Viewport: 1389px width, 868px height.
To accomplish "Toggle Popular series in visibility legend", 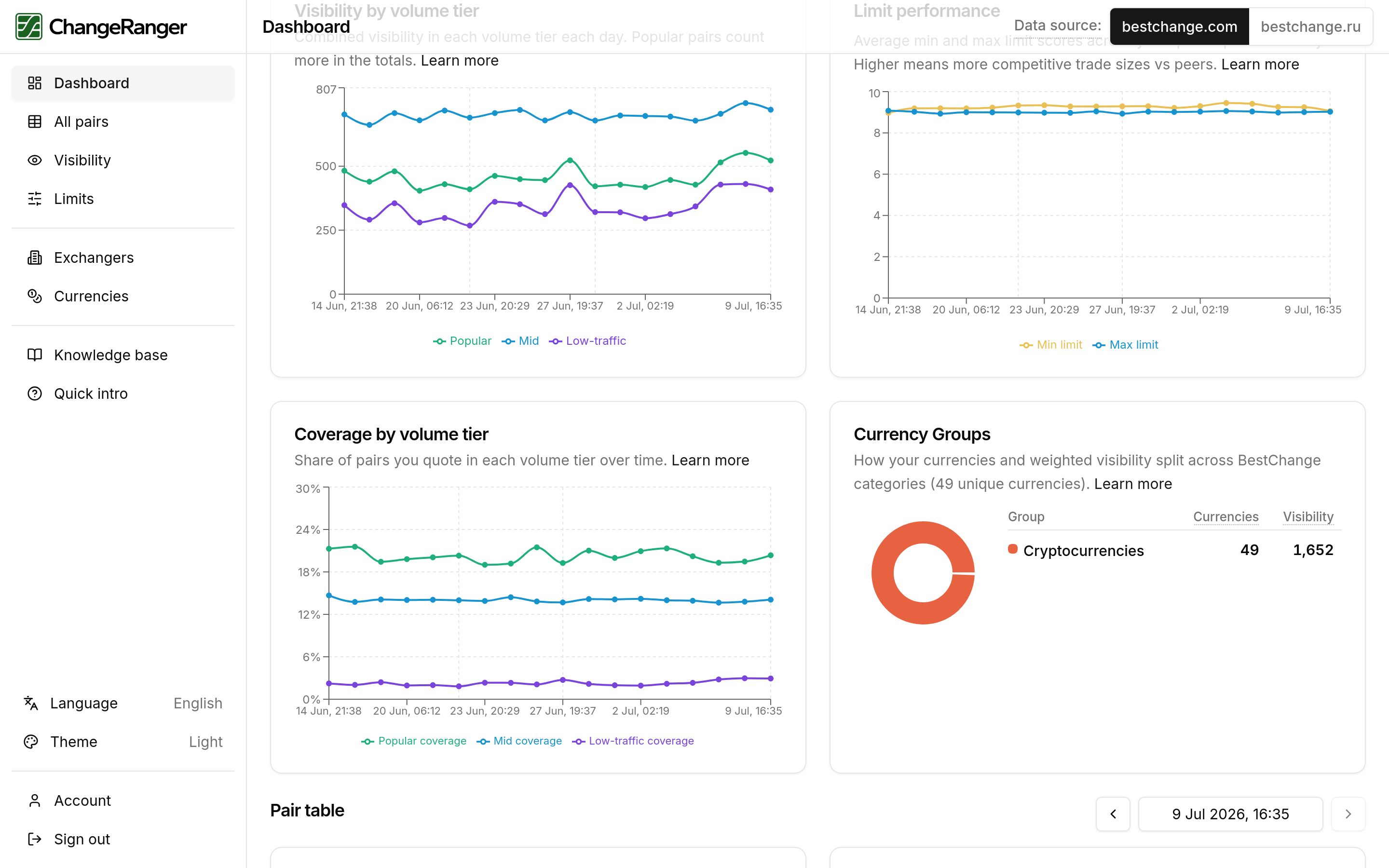I will point(462,340).
